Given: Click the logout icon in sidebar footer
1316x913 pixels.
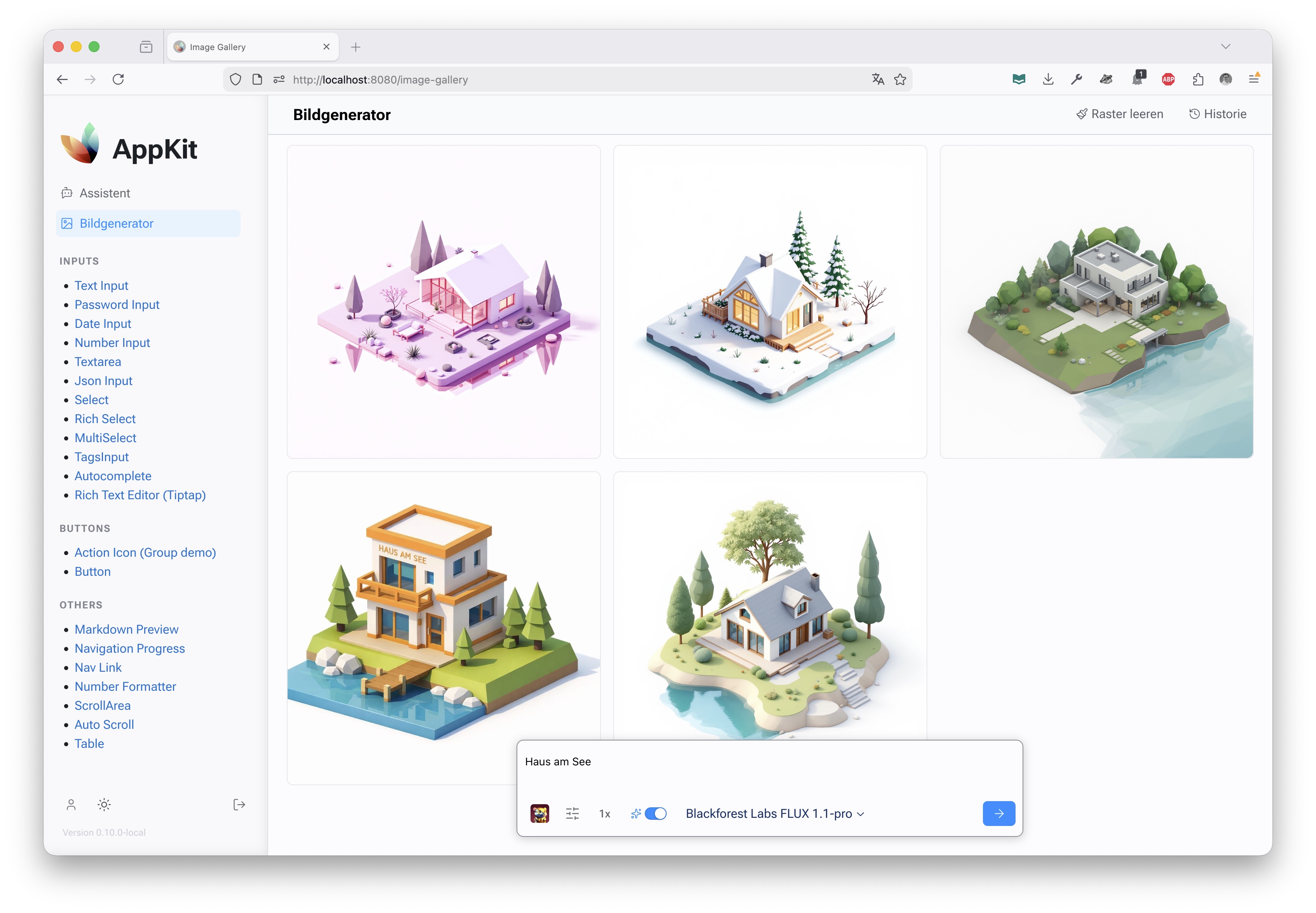Looking at the screenshot, I should point(239,805).
